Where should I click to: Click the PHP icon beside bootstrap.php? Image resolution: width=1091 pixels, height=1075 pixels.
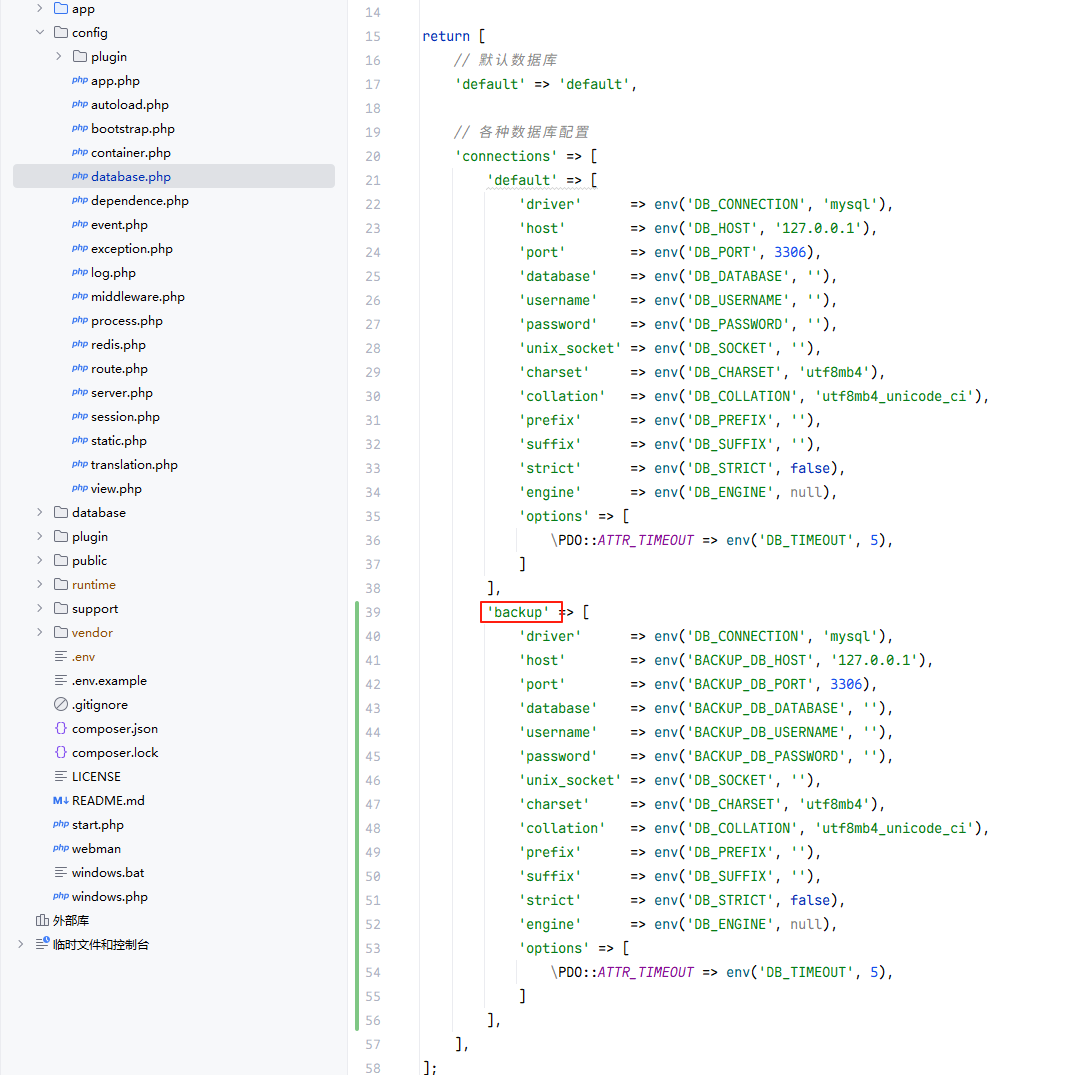pyautogui.click(x=80, y=129)
